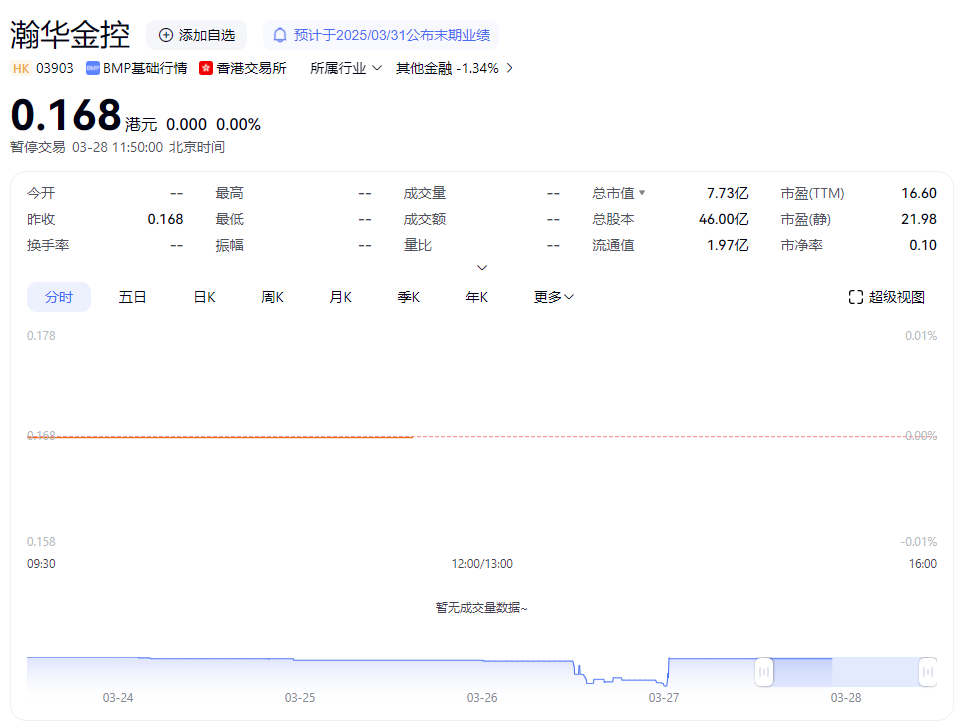Screen dimensions: 961x721
Task: Switch the chart to 分时 intraday view
Action: tap(58, 296)
